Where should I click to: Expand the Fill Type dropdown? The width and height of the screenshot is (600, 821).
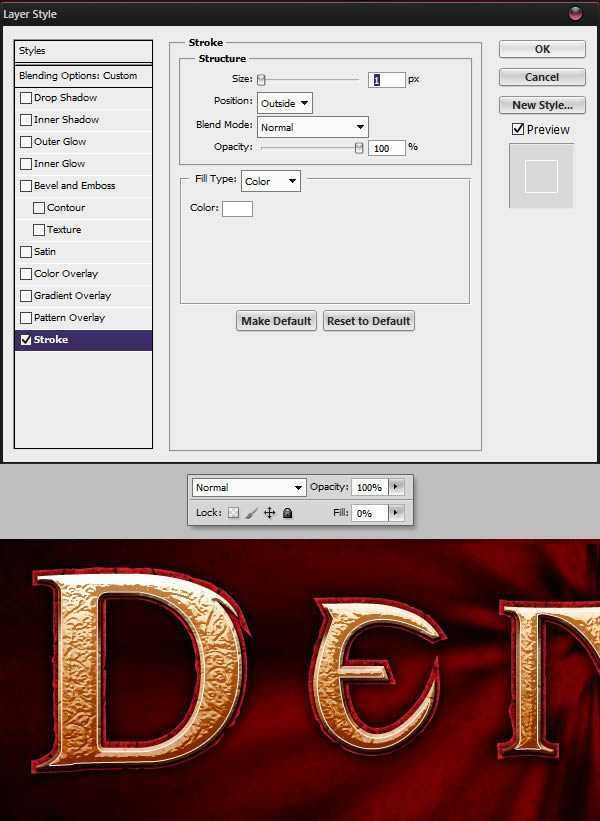tap(270, 181)
